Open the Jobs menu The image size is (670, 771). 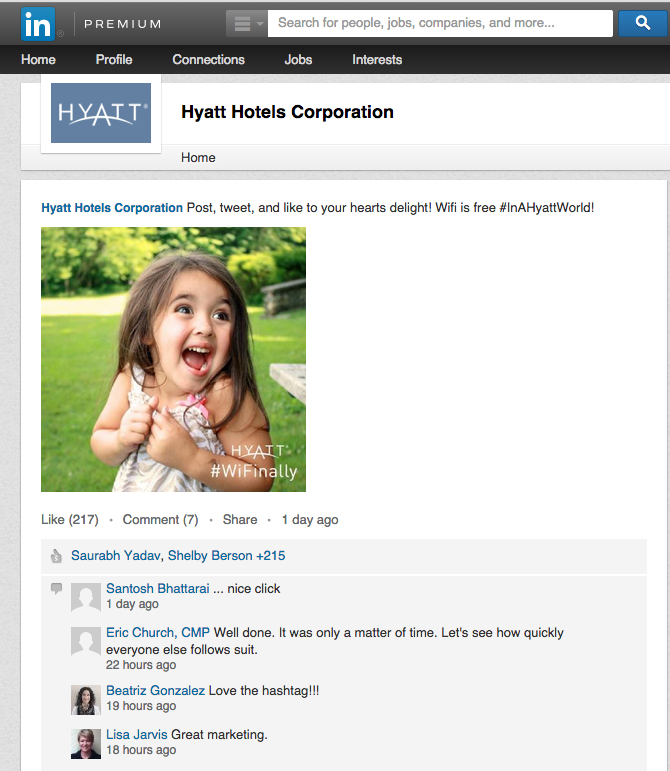298,59
